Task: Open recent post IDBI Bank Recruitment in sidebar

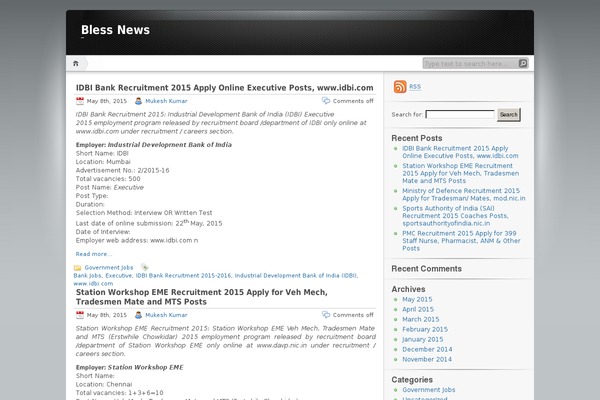Action: [x=460, y=152]
